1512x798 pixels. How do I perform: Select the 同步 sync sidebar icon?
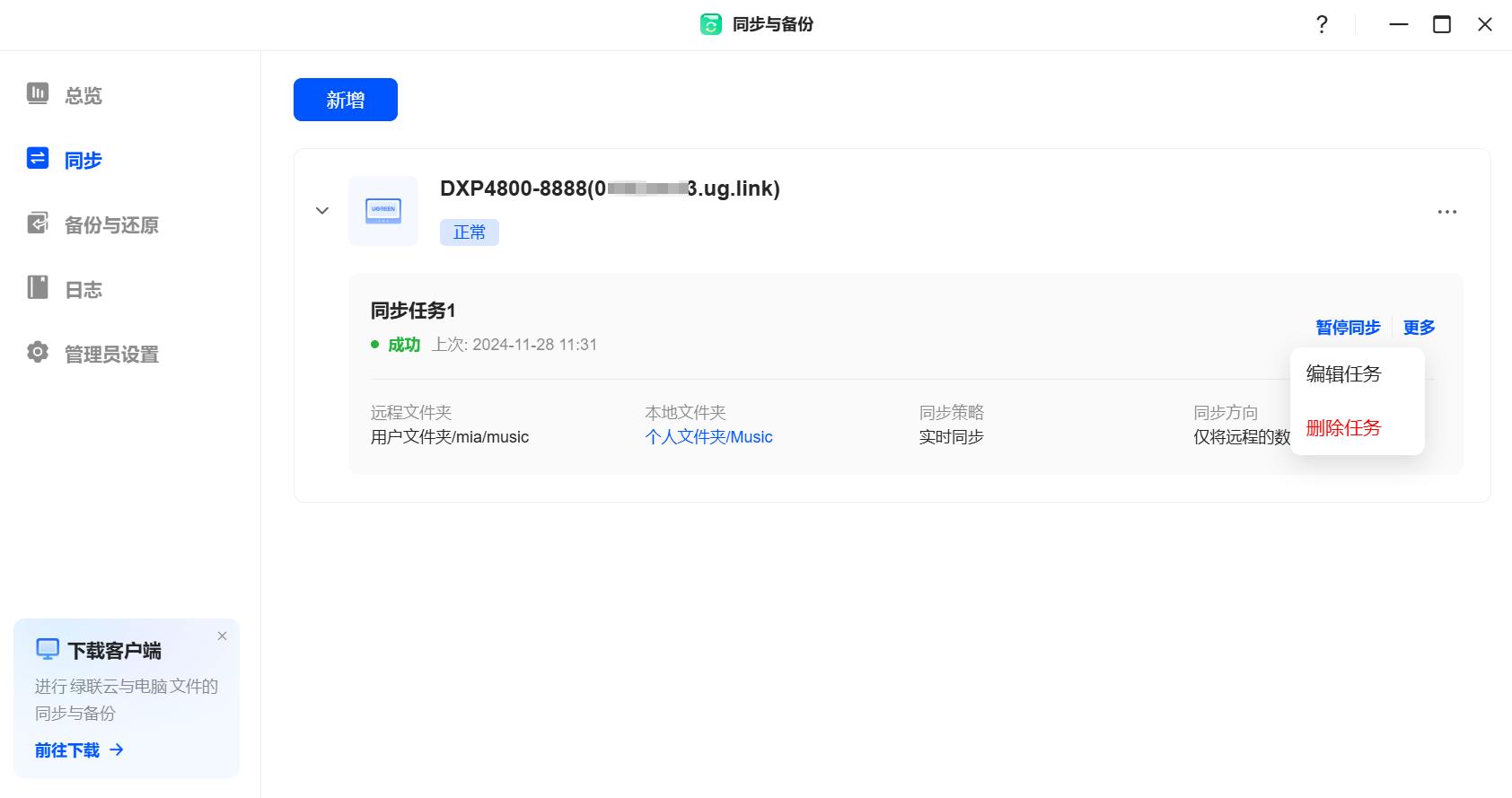coord(38,159)
